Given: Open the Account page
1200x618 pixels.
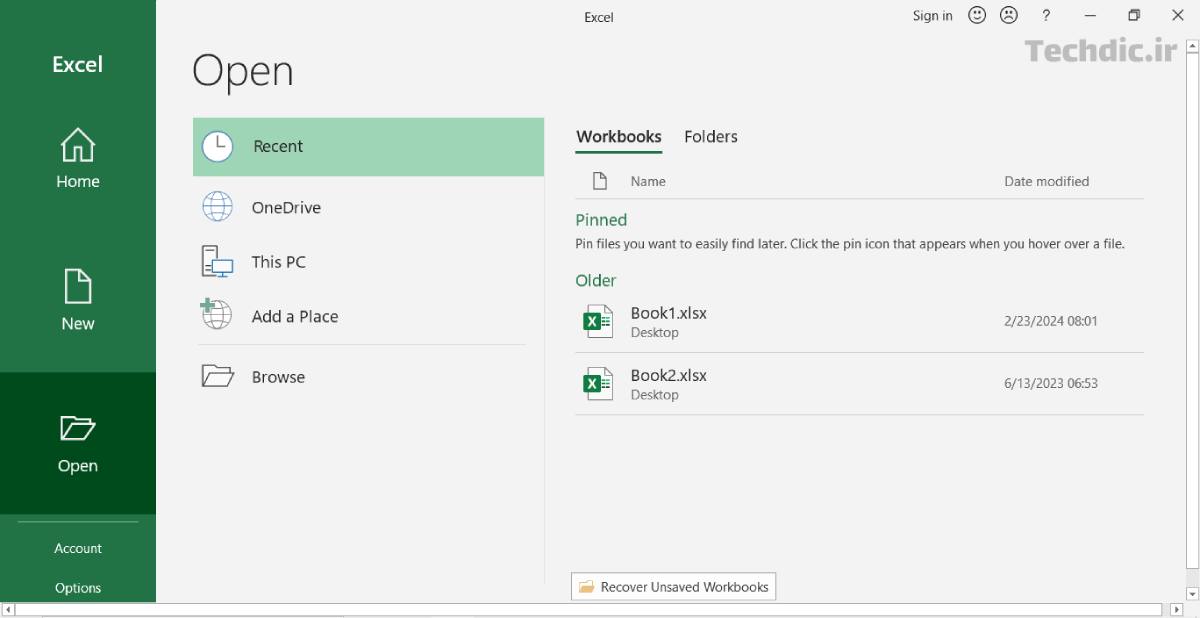Looking at the screenshot, I should (x=78, y=548).
